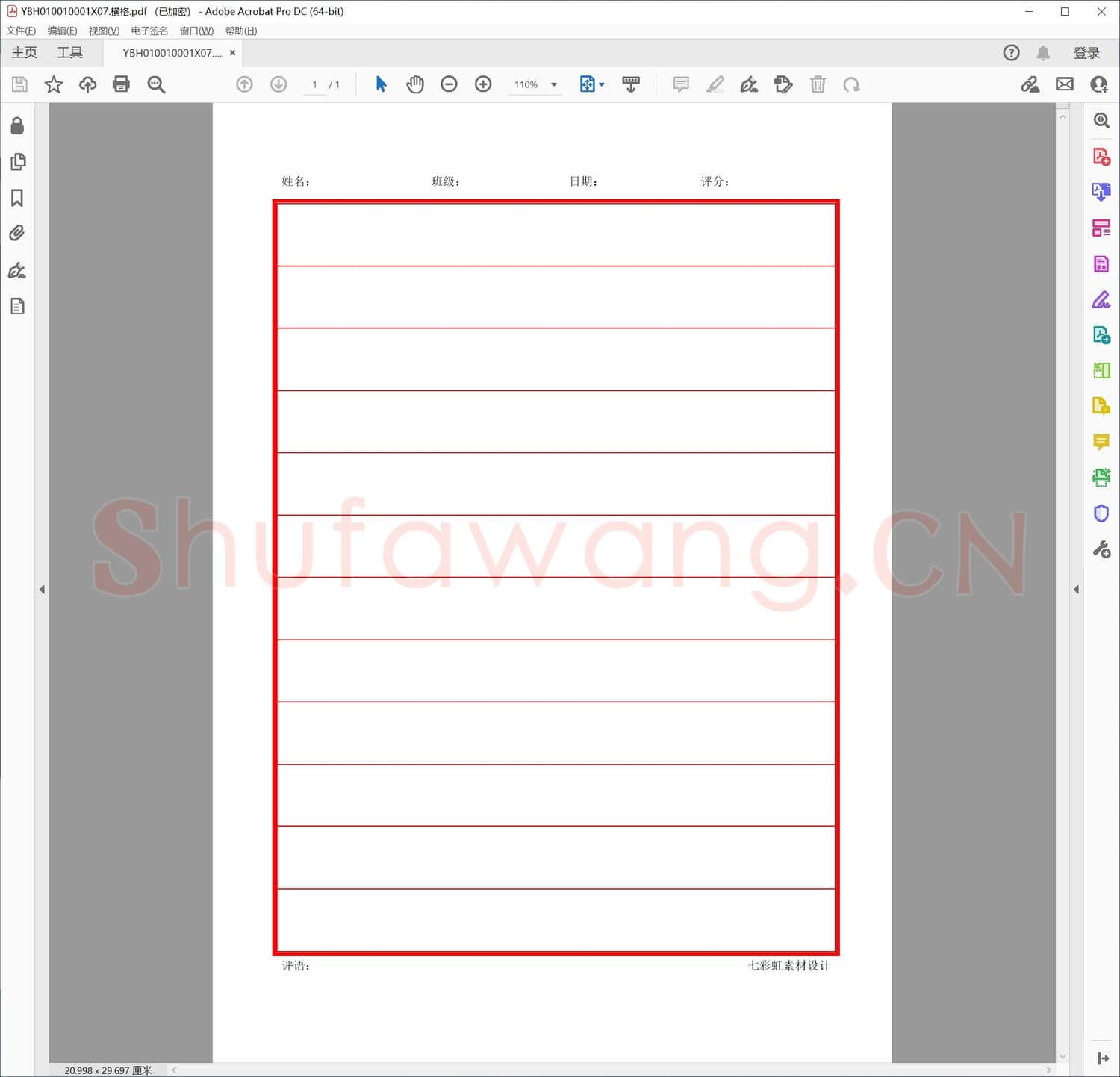Viewport: 1120px width, 1077px height.
Task: Click the scrolling mode keyboard icon
Action: coord(631,84)
